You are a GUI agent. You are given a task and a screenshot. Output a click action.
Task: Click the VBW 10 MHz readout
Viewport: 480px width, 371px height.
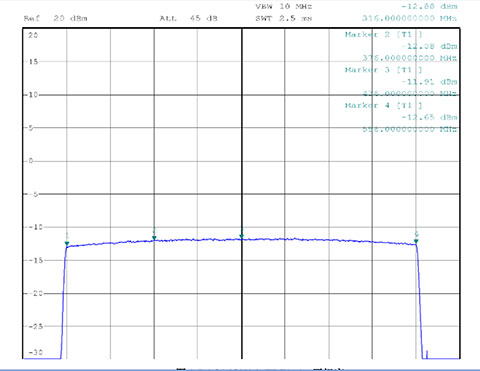pyautogui.click(x=284, y=6)
